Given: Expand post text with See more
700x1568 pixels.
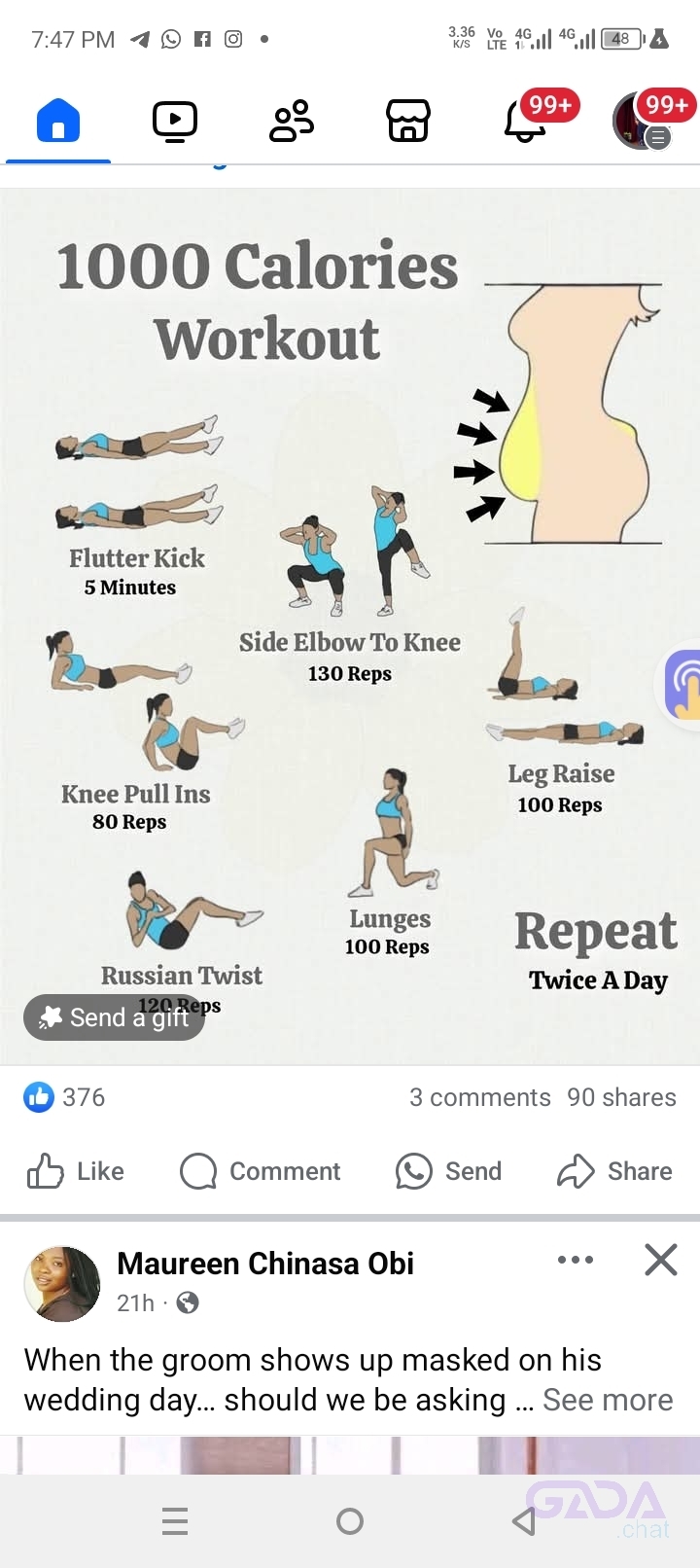Looking at the screenshot, I should [x=608, y=1400].
